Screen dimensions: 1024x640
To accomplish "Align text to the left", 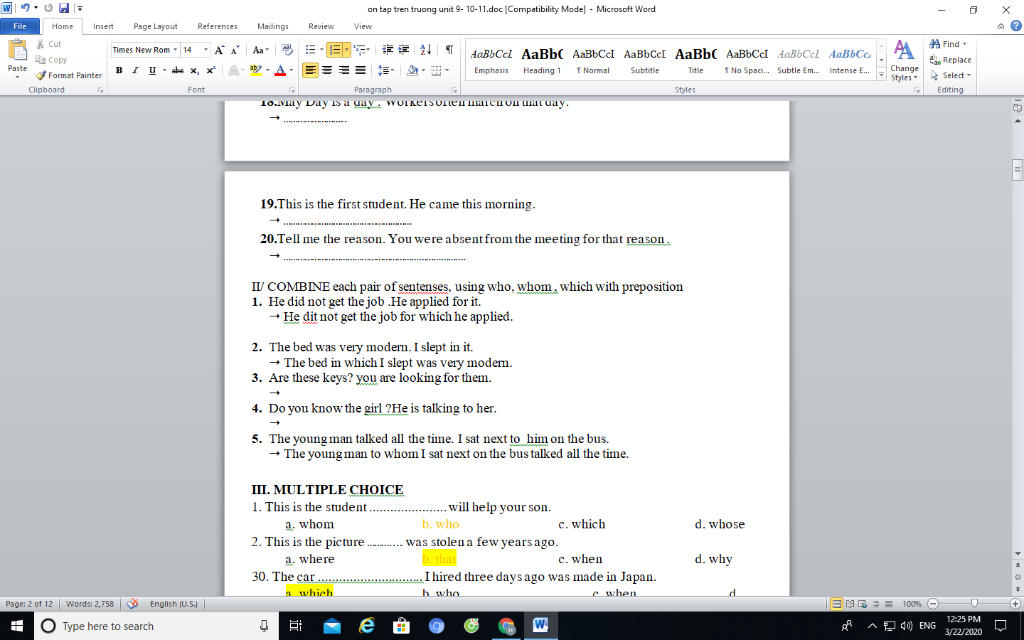I will pos(310,70).
